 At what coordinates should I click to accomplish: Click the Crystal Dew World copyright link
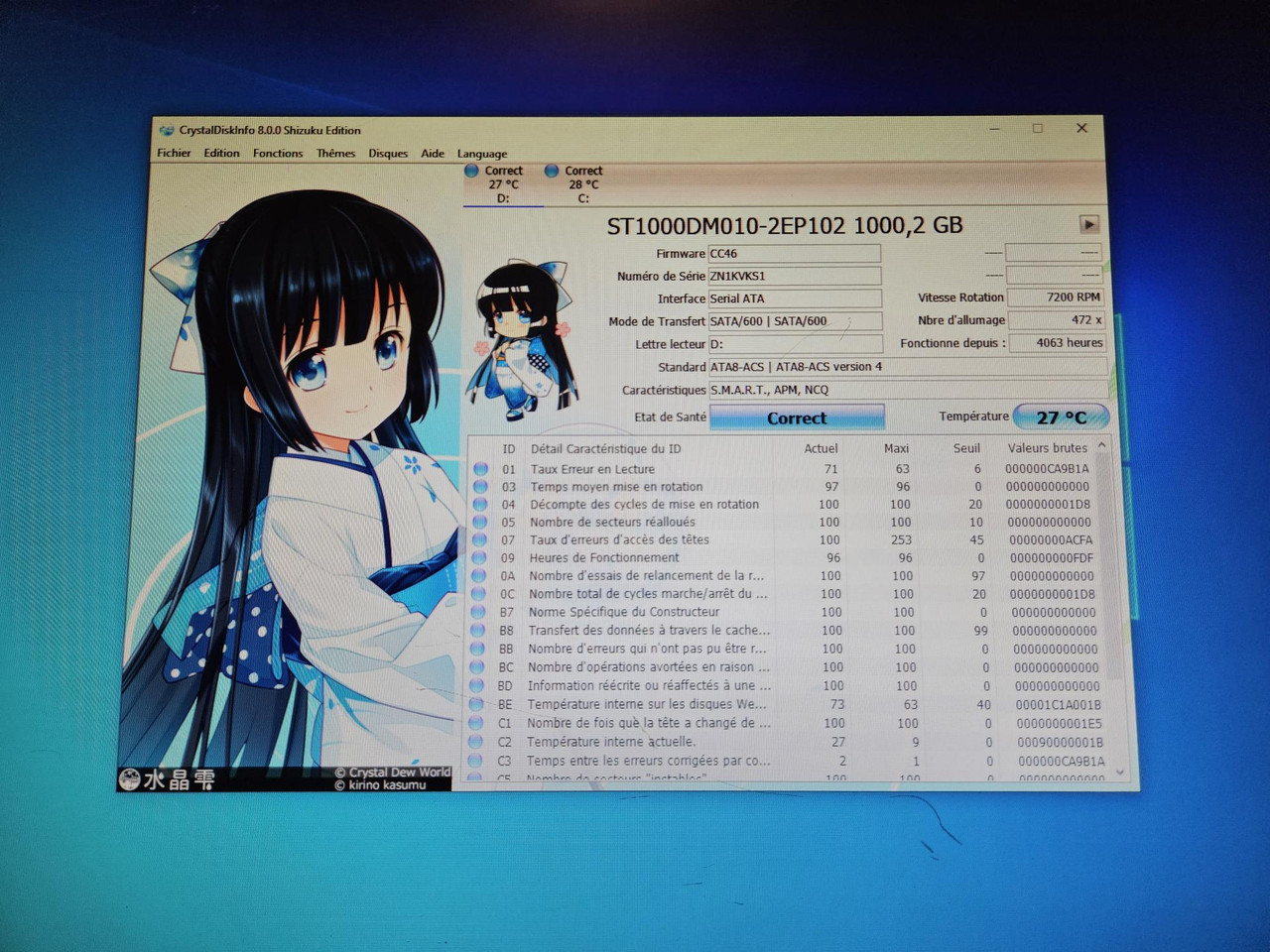tap(393, 773)
